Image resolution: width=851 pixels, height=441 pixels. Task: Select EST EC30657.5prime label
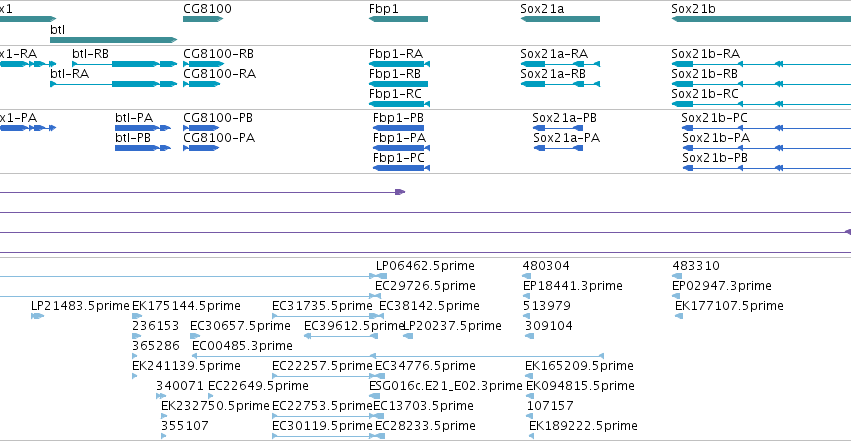[240, 326]
